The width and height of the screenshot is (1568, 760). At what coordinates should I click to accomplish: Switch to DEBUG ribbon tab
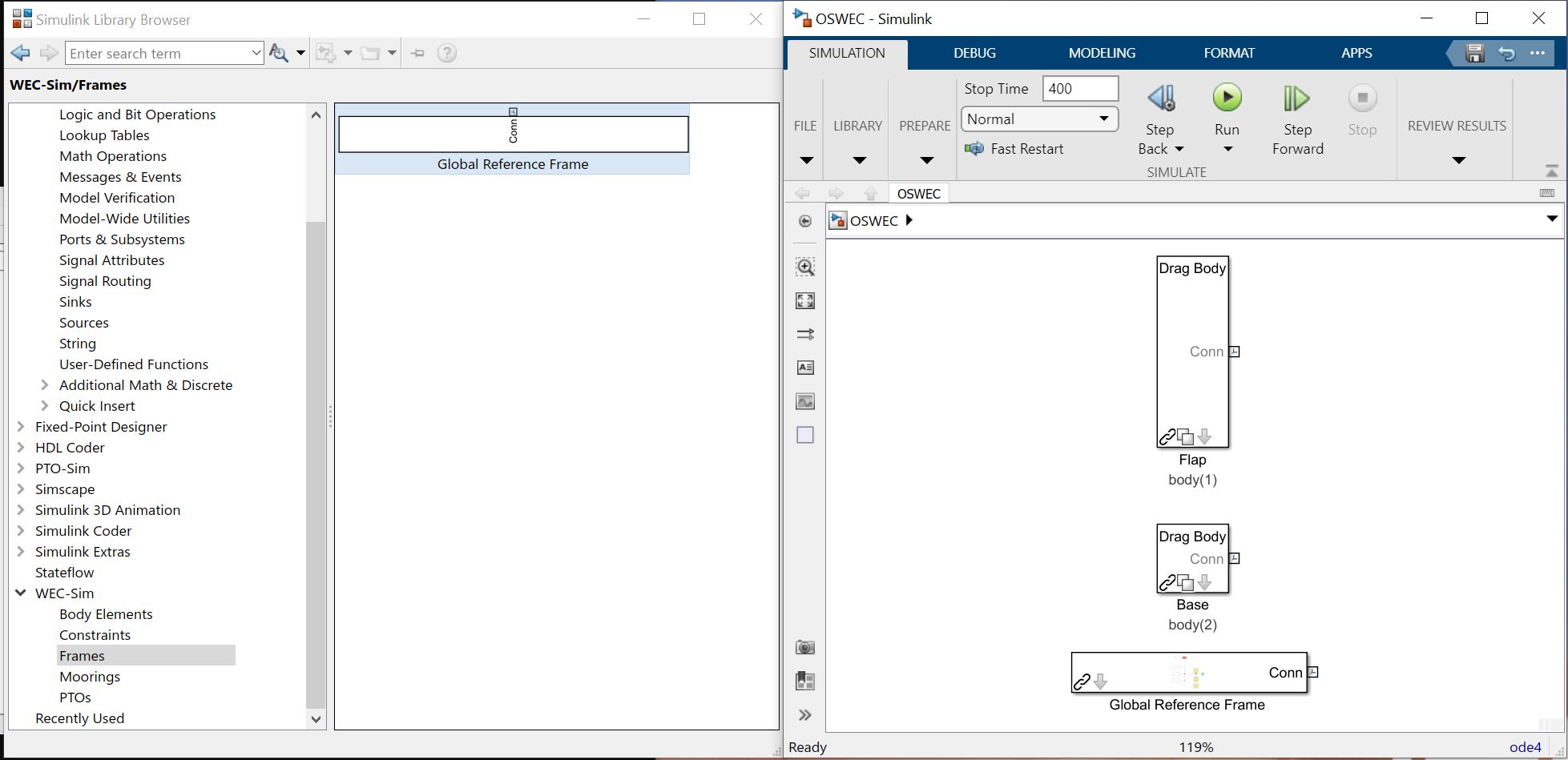pos(974,53)
